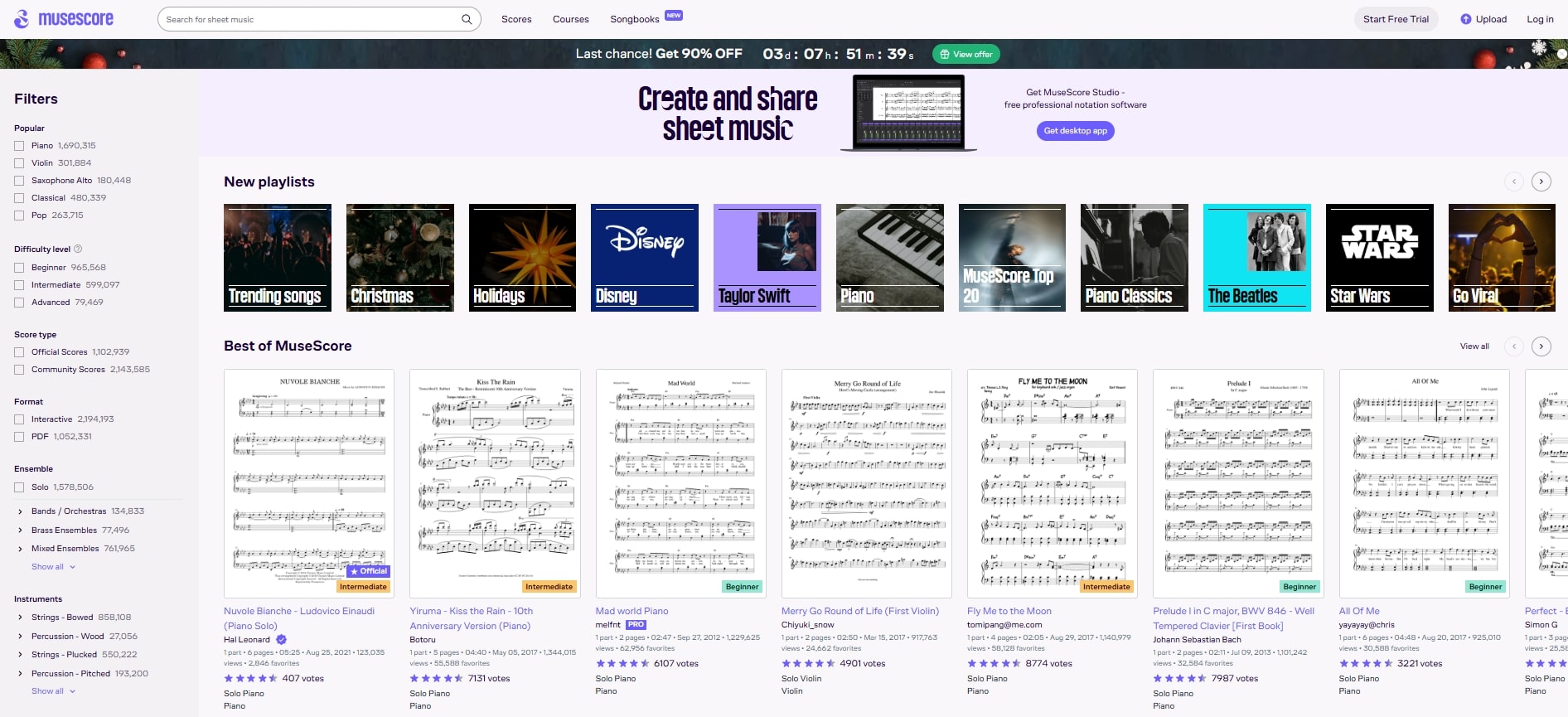This screenshot has height=717, width=1568.
Task: Click star rating for Nuvole Bianche
Action: pyautogui.click(x=250, y=678)
